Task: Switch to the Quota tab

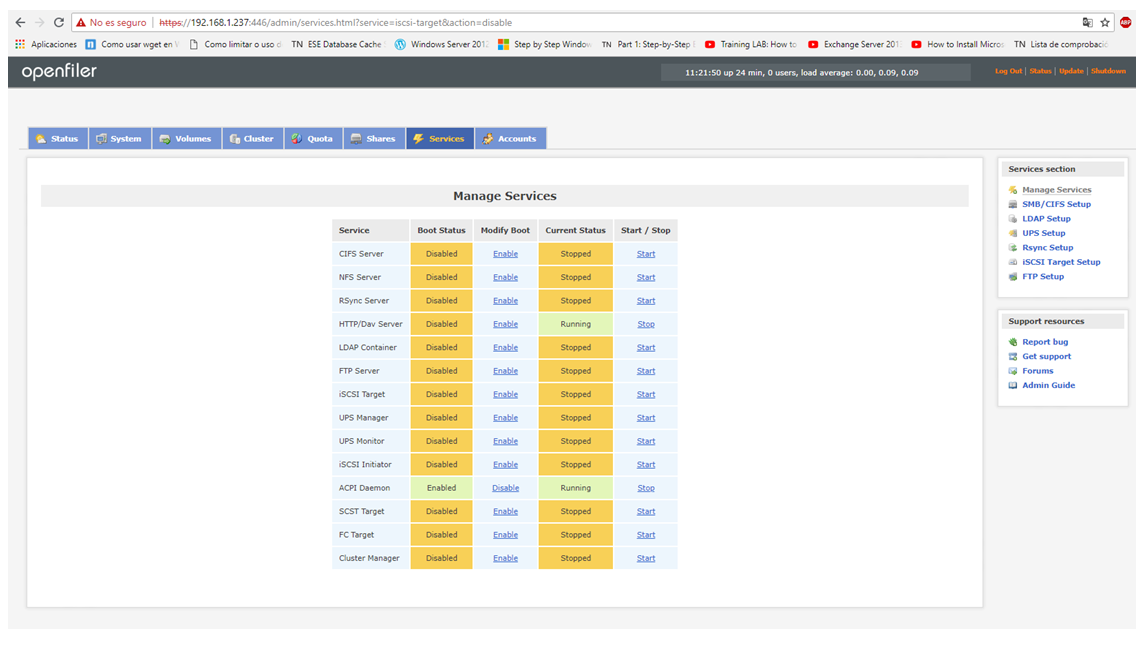Action: click(313, 138)
